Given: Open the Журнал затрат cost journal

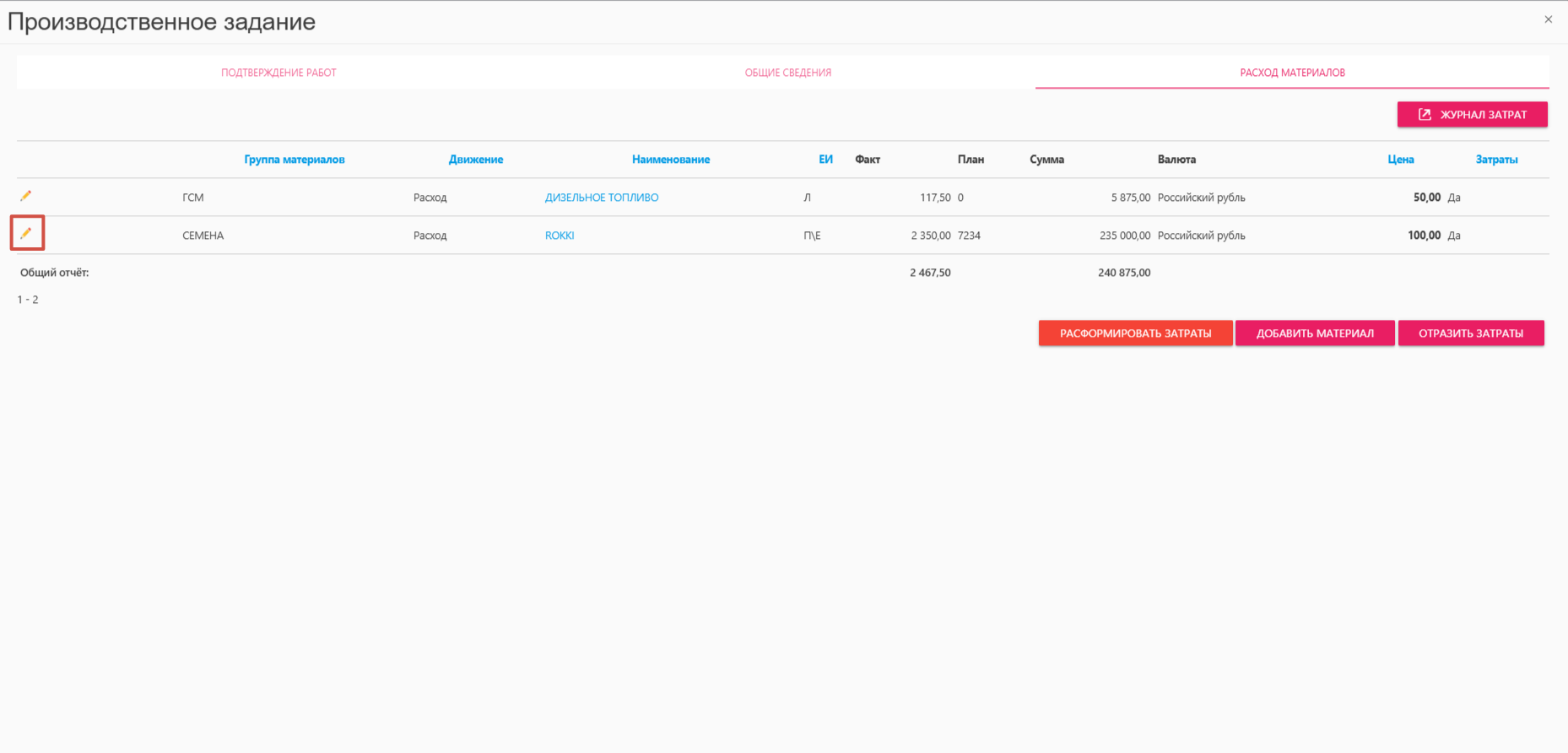Looking at the screenshot, I should 1472,115.
